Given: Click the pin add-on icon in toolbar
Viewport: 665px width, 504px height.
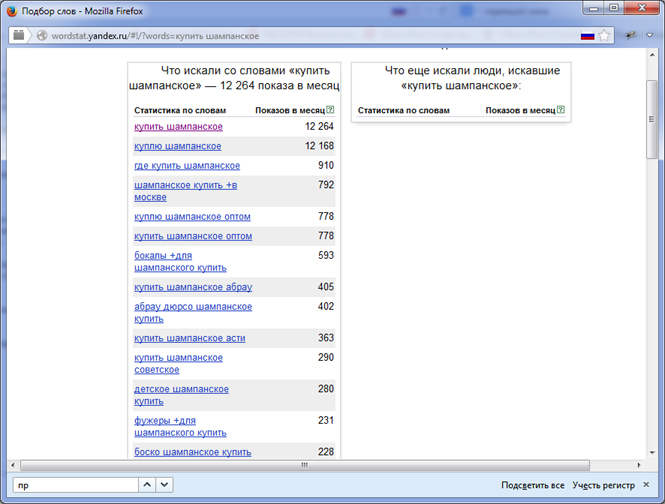Looking at the screenshot, I should tap(631, 35).
